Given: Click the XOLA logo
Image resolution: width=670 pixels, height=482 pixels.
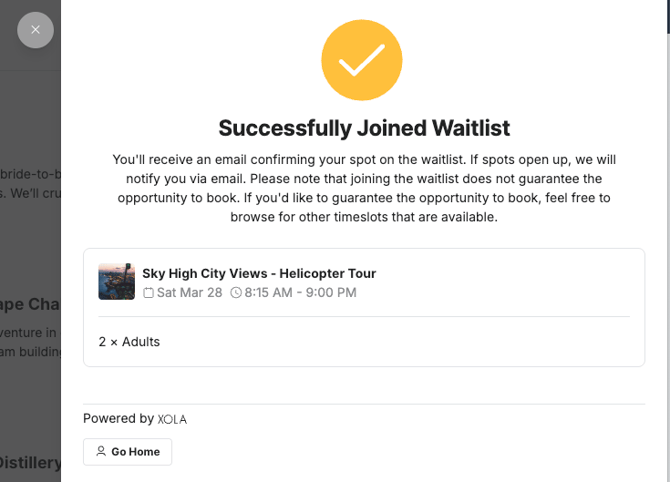Looking at the screenshot, I should tap(172, 419).
